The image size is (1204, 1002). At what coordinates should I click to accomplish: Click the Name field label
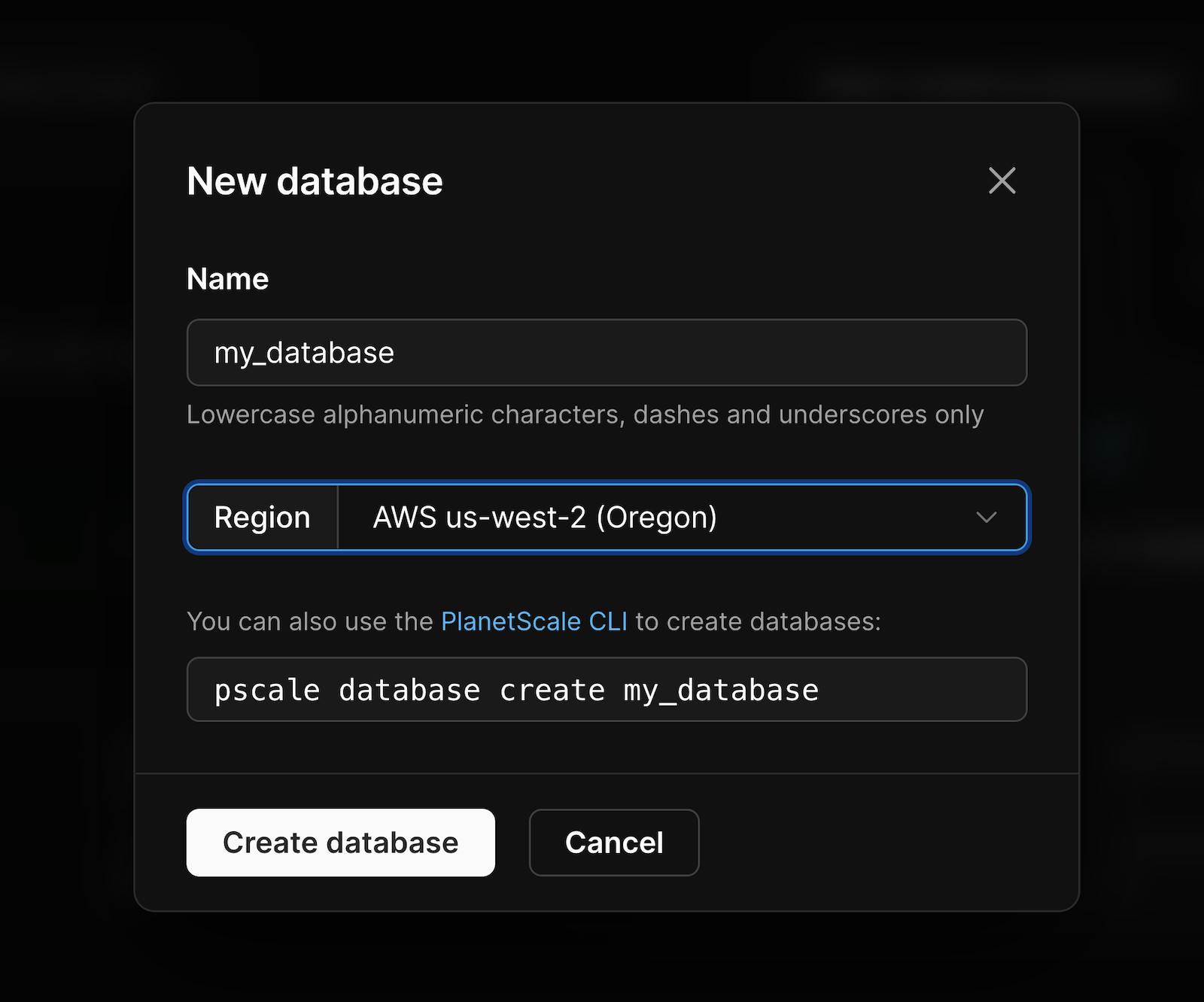coord(227,279)
